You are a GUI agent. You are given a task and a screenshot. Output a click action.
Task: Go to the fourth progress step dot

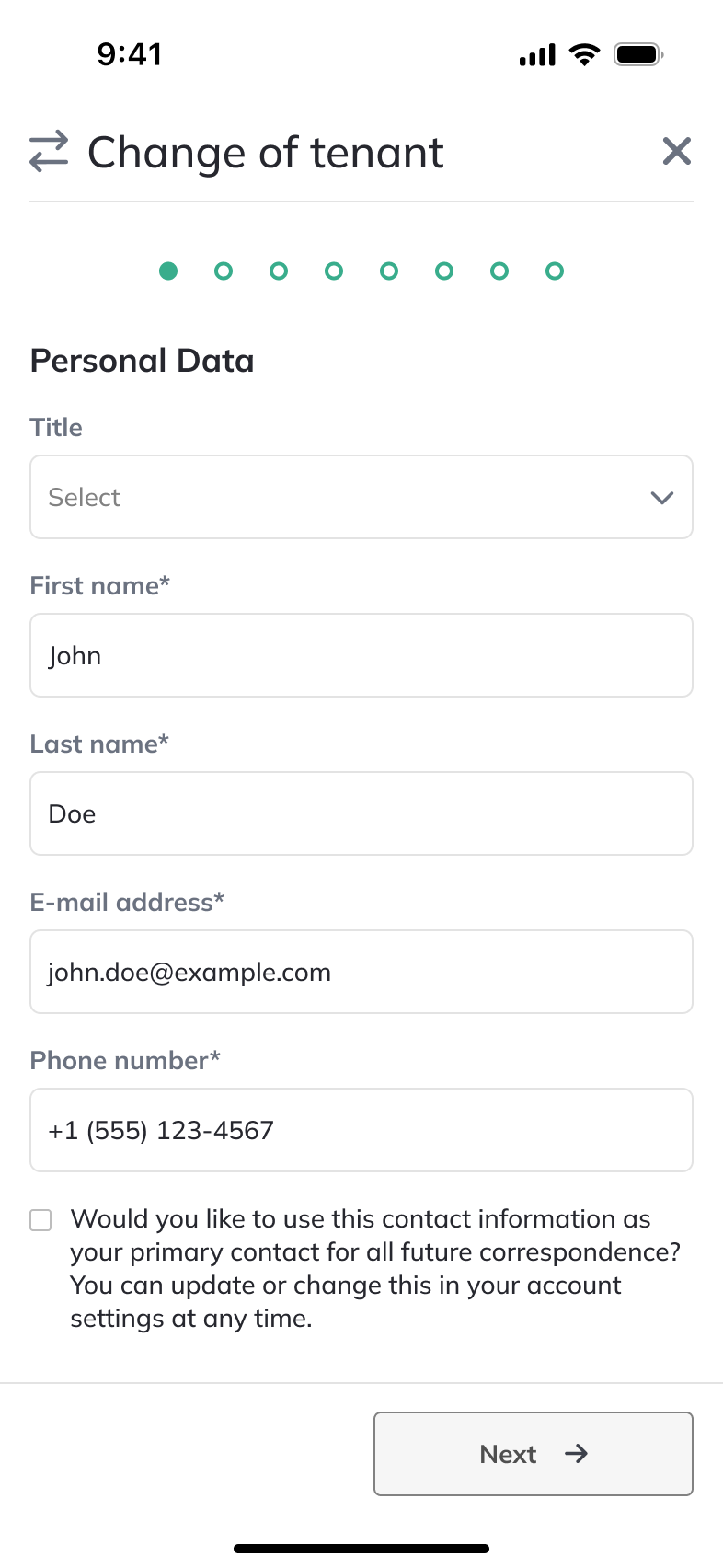click(334, 271)
